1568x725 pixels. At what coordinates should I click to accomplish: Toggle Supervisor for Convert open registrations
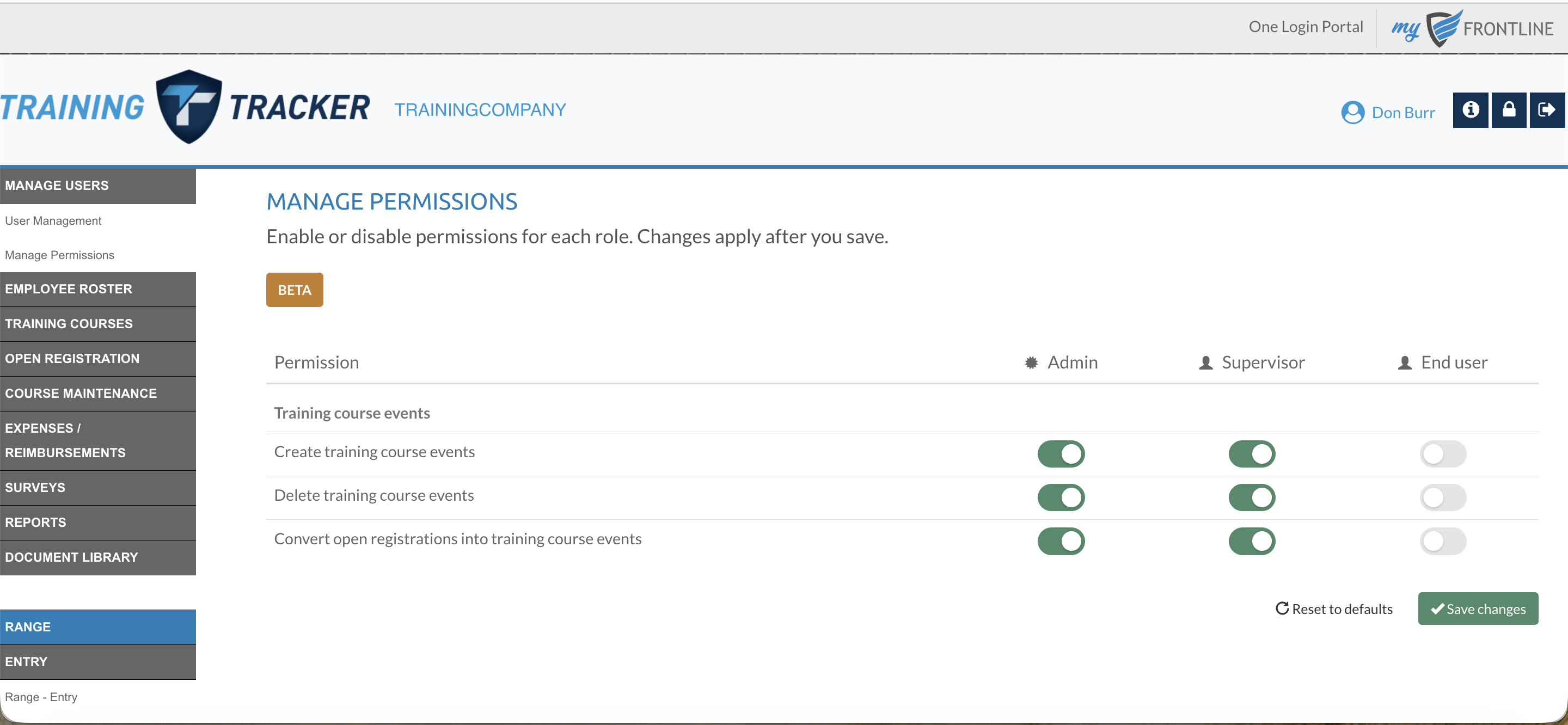click(x=1252, y=541)
